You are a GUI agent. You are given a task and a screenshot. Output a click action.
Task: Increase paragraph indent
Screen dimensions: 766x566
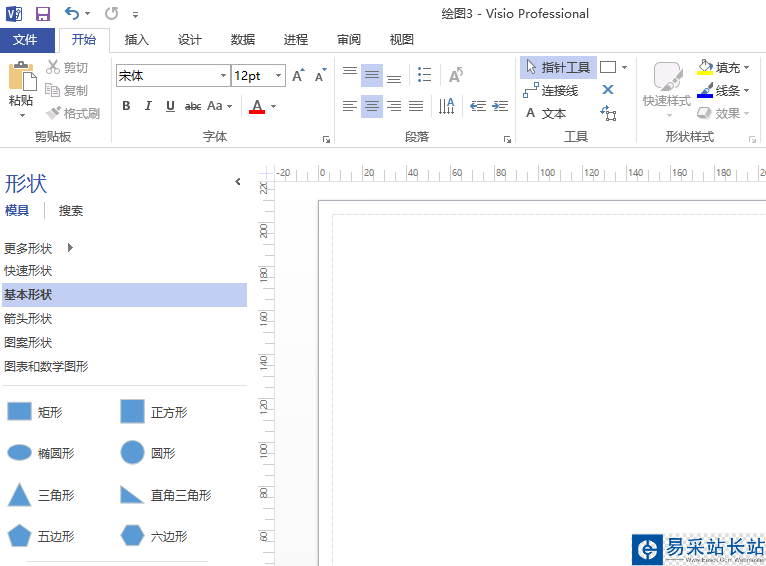click(500, 106)
